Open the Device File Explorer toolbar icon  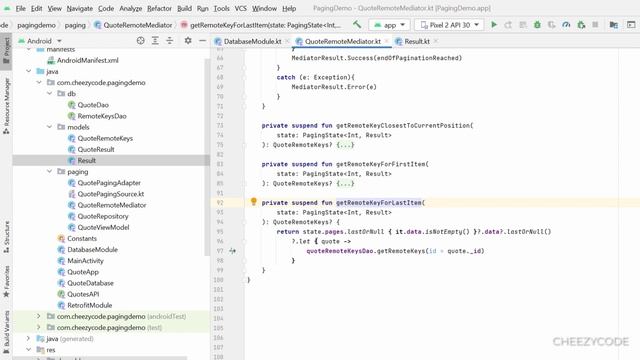613,25
